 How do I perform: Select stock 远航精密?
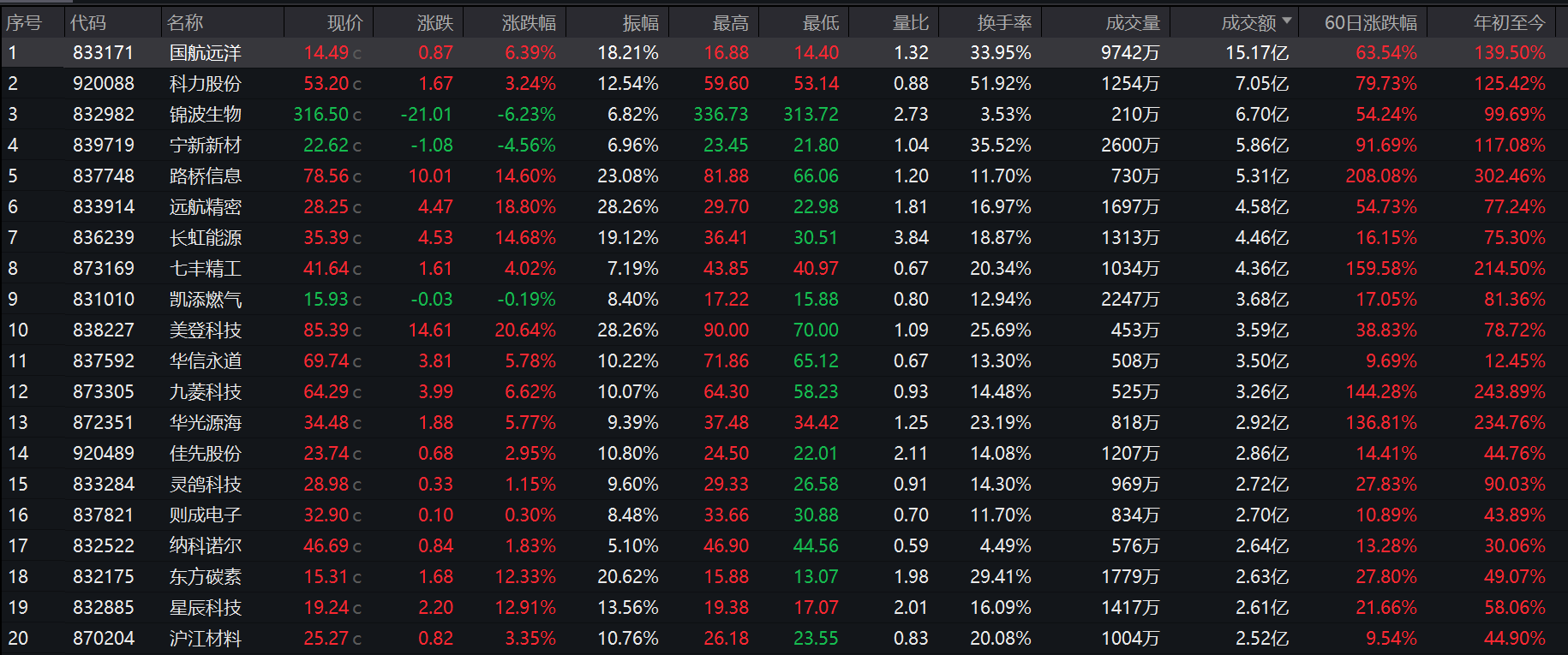click(206, 207)
